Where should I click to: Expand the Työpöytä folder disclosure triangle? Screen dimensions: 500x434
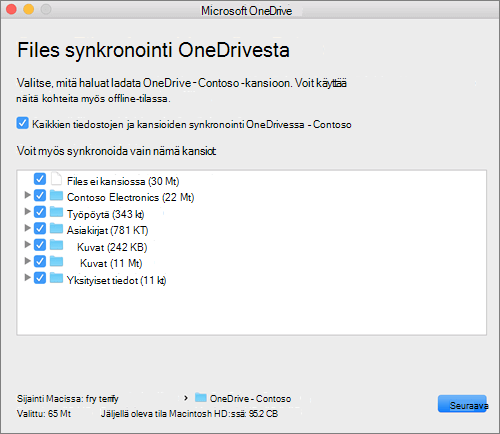pos(28,211)
